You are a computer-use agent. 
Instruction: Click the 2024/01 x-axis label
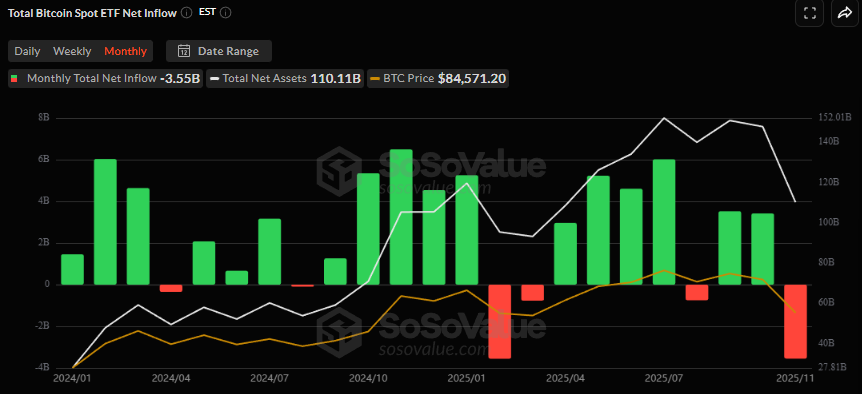(73, 379)
